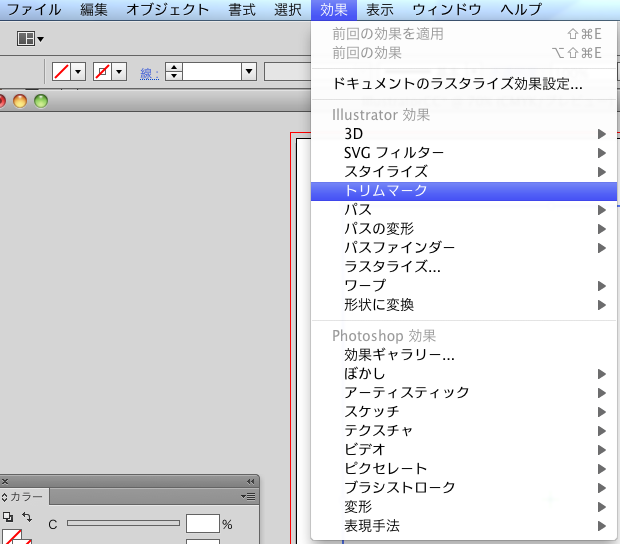
Task: Expand the SVG フィルター submenu
Action: point(464,153)
